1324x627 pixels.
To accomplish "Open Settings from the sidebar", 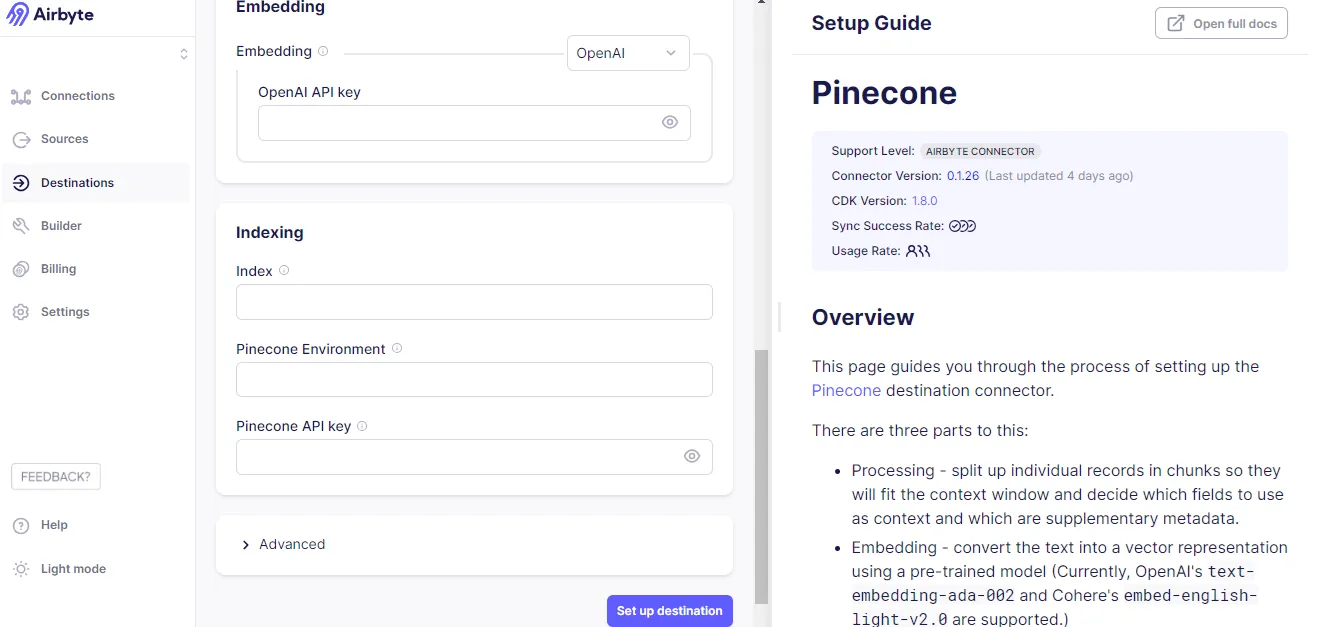I will click(65, 312).
